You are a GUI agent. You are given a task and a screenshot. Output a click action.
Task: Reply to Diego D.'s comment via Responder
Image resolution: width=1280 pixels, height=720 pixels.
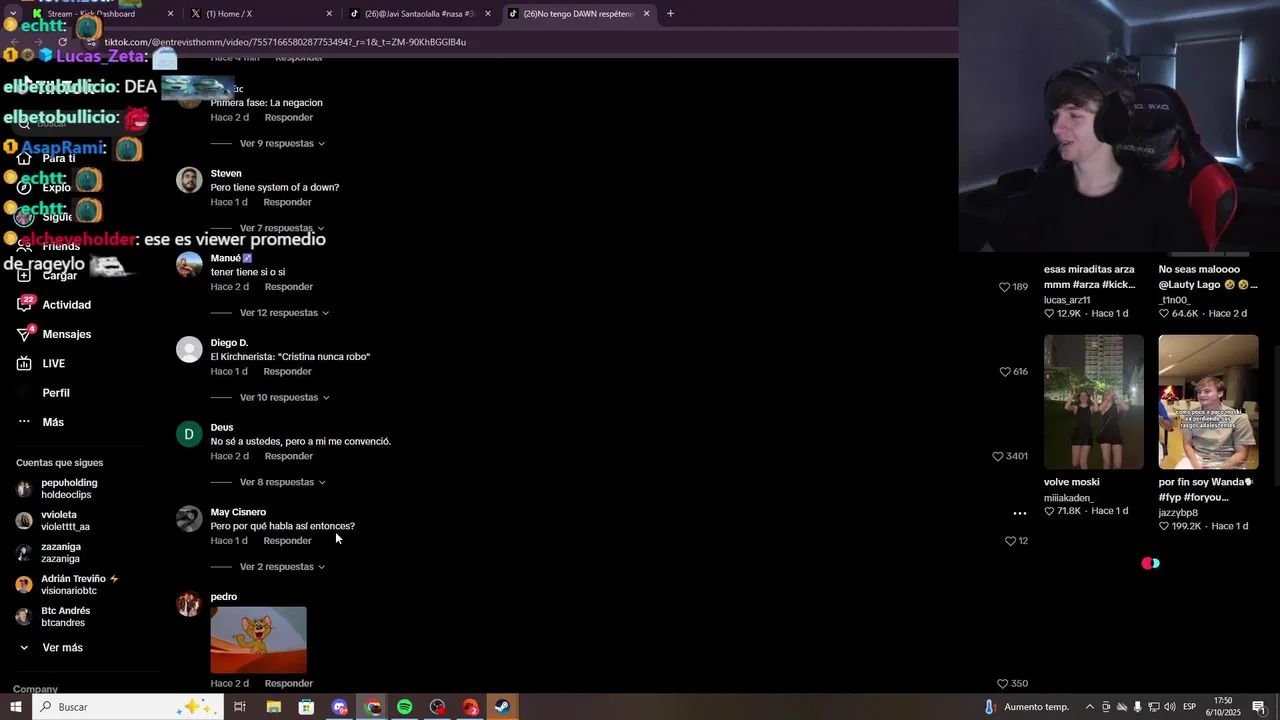(288, 371)
